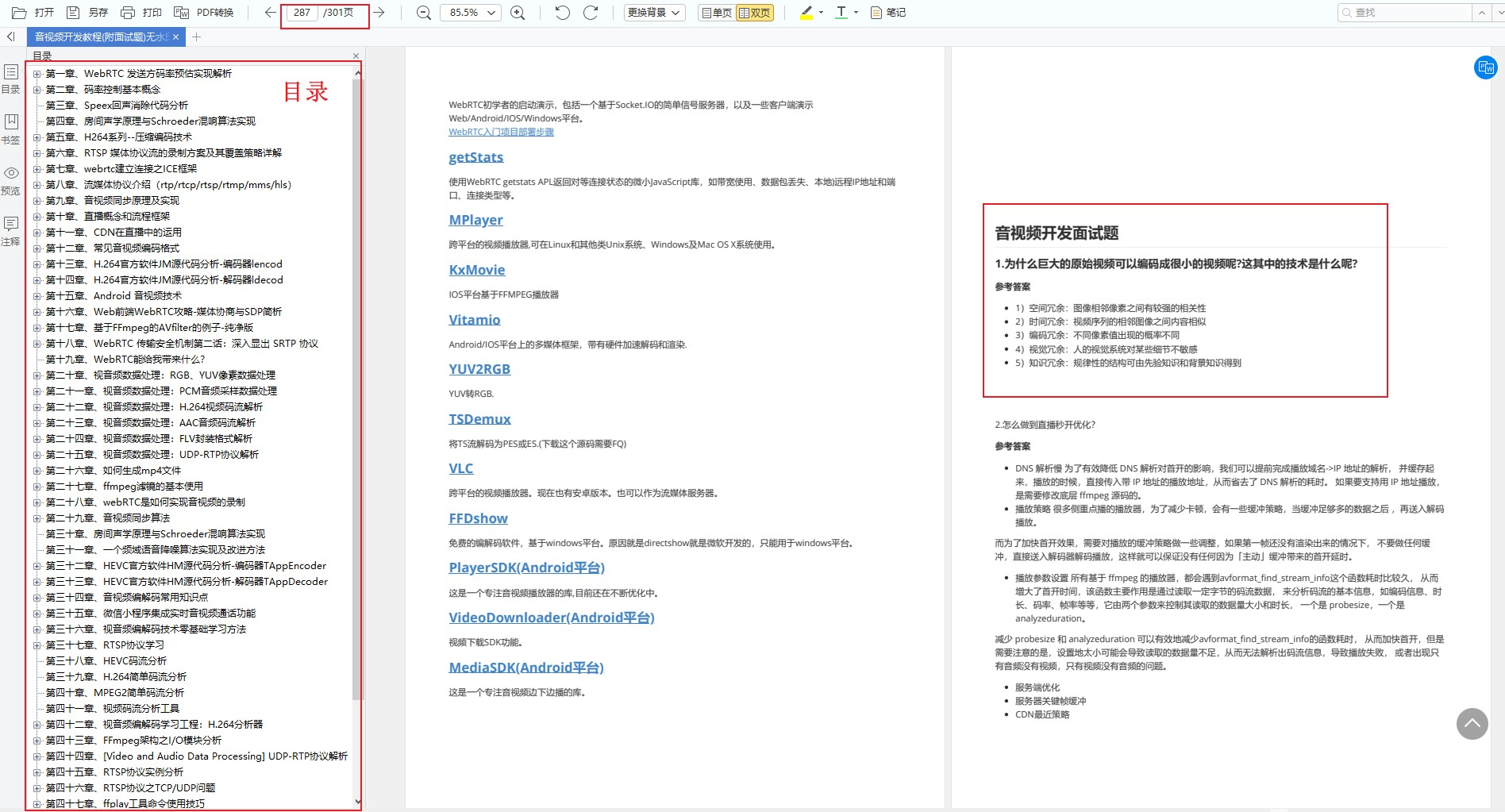Rotate the page clockwise

click(591, 13)
